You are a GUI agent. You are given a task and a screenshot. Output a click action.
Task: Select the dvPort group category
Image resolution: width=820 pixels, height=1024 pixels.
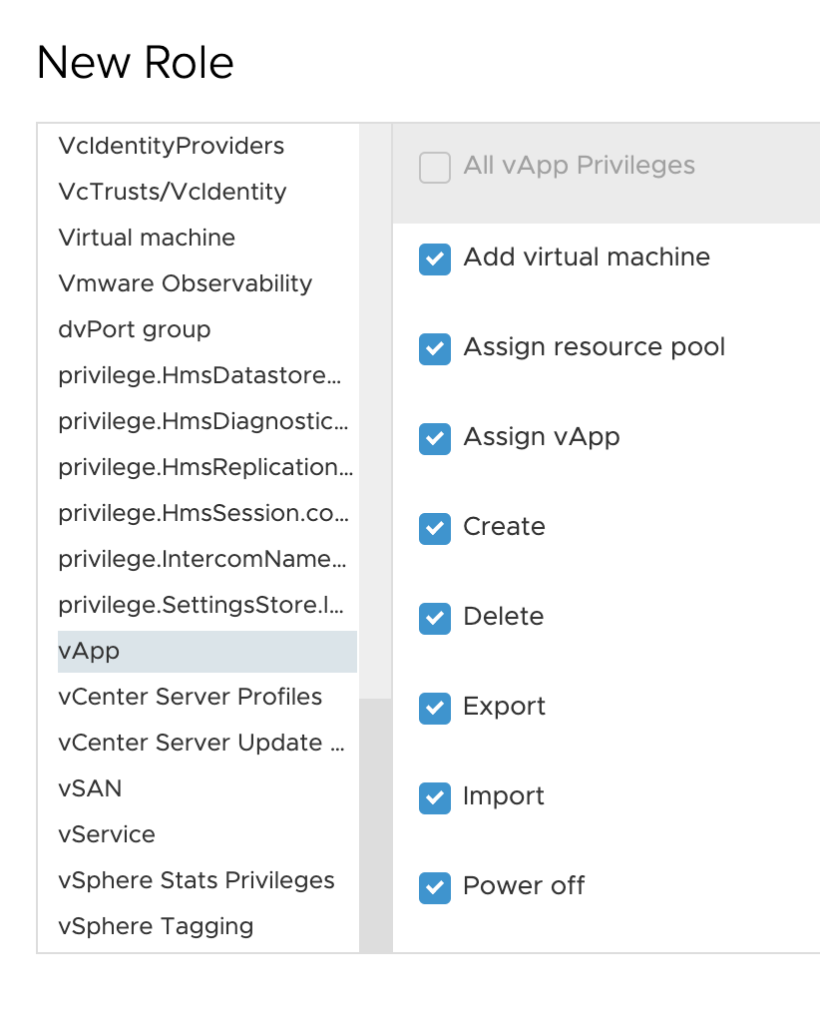[134, 329]
